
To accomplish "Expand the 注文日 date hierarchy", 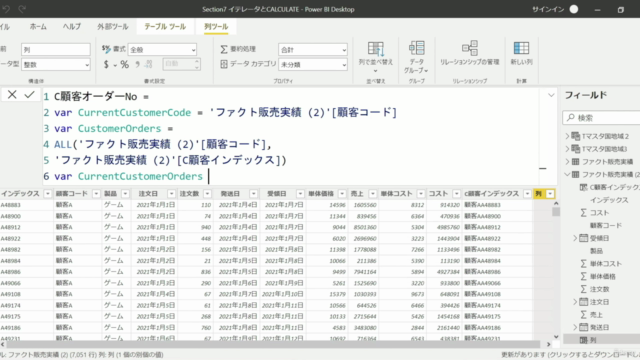I will pos(575,302).
